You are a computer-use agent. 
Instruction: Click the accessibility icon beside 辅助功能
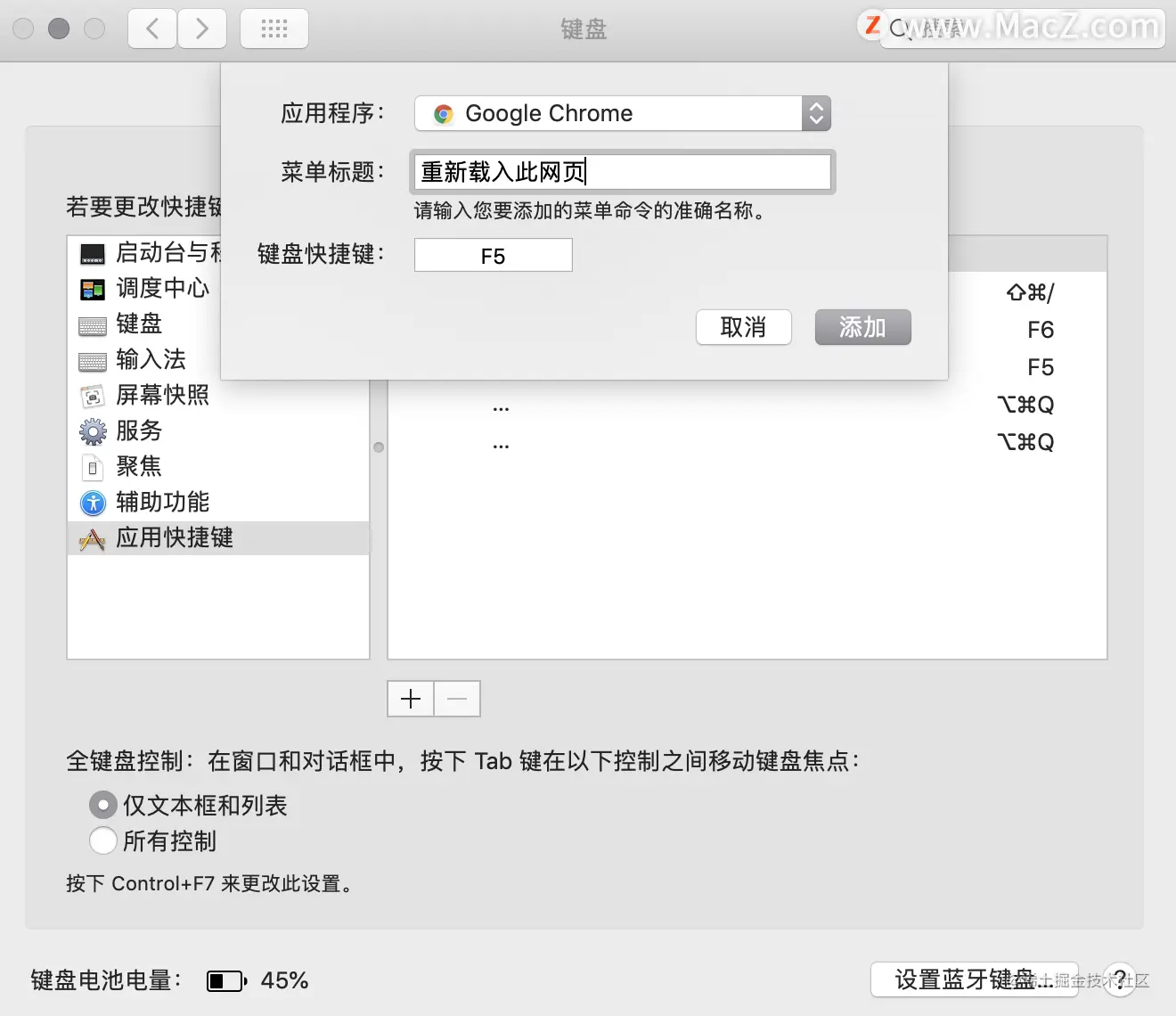point(93,504)
